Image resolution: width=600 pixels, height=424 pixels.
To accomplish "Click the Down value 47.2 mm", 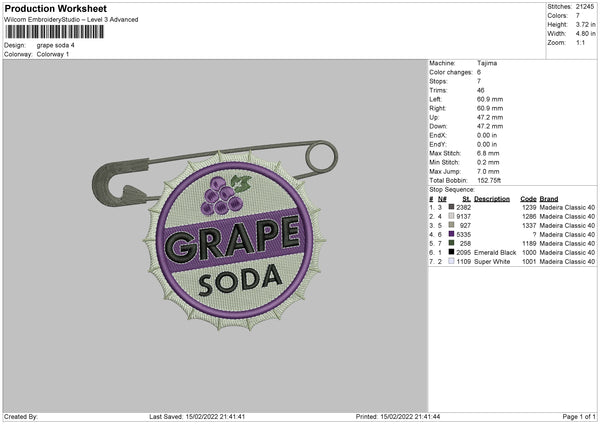I will (490, 126).
